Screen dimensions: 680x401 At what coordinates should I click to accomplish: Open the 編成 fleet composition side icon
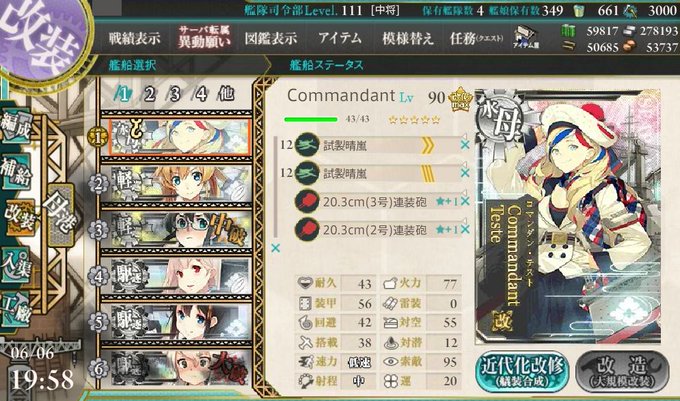[x=16, y=126]
